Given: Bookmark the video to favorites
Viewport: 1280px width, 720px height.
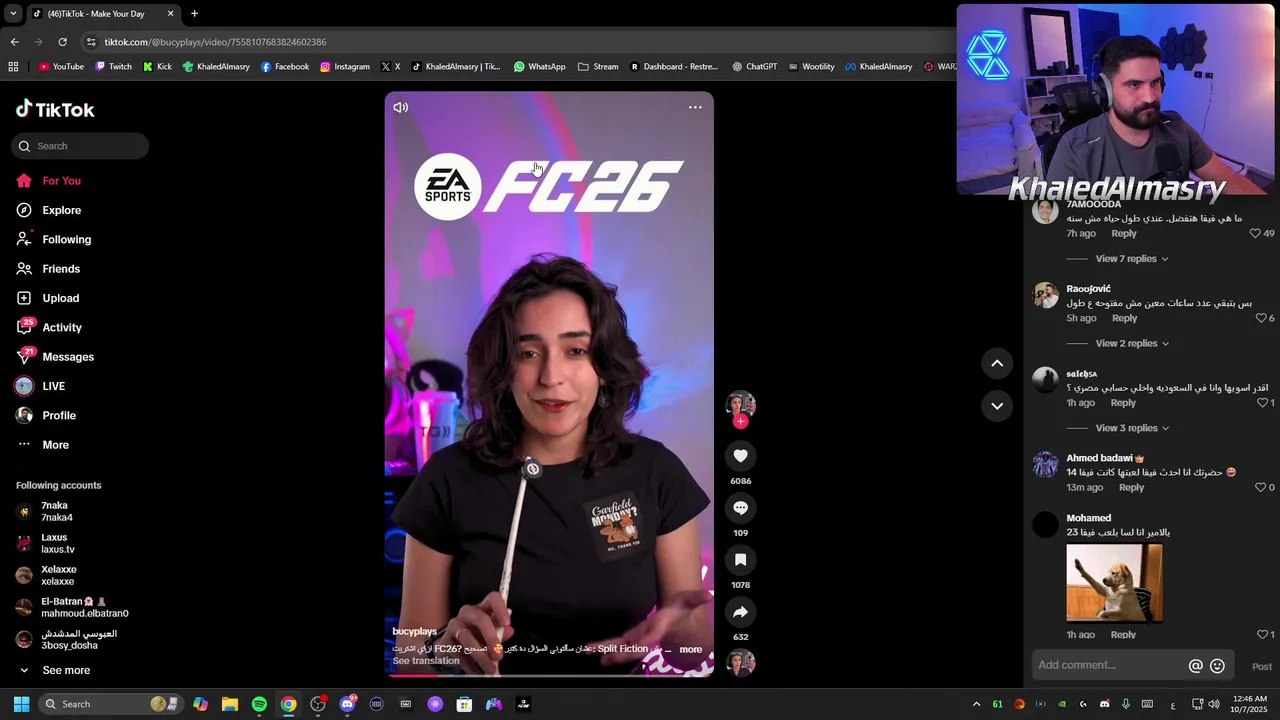Looking at the screenshot, I should click(x=740, y=560).
